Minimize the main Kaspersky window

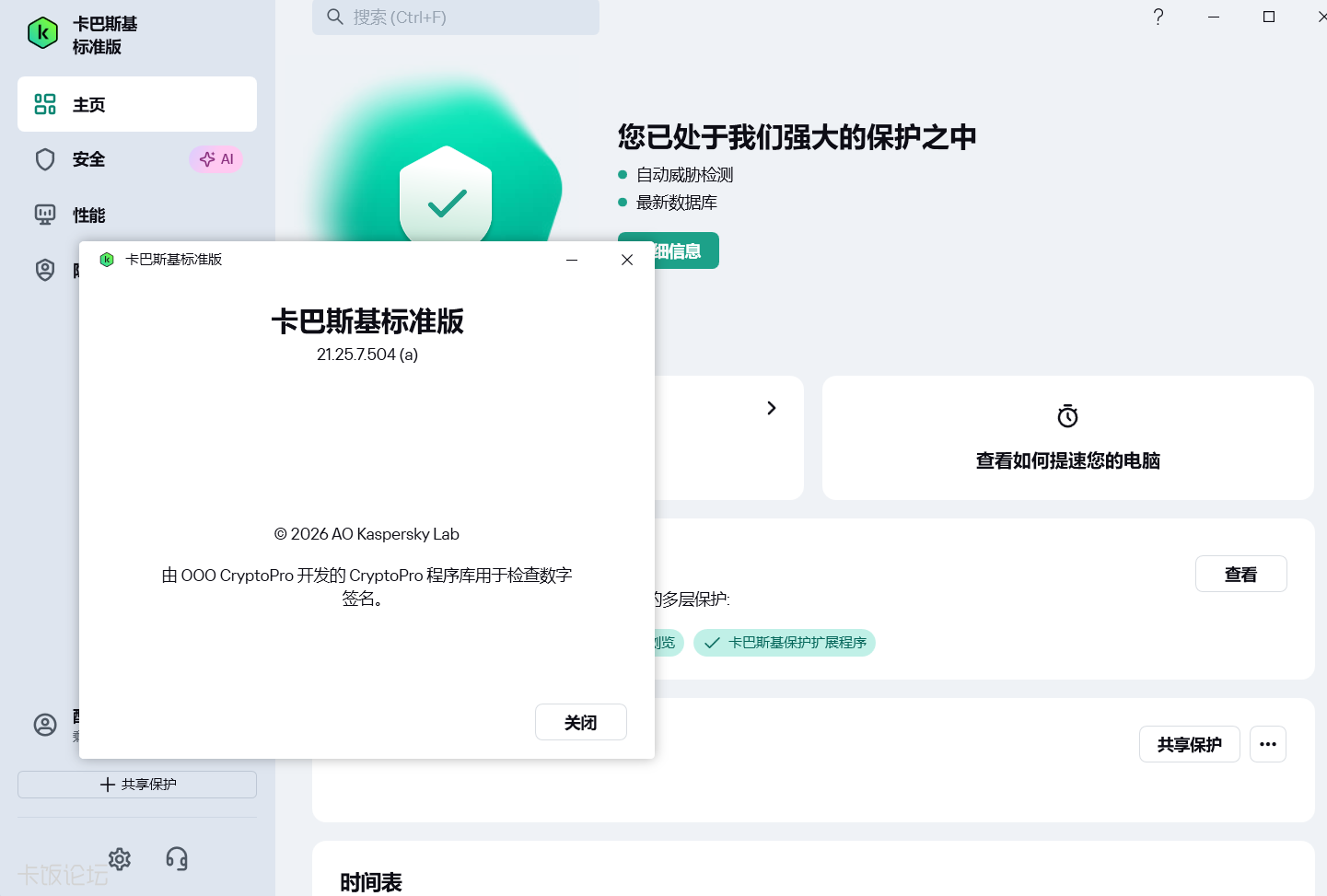[1214, 17]
